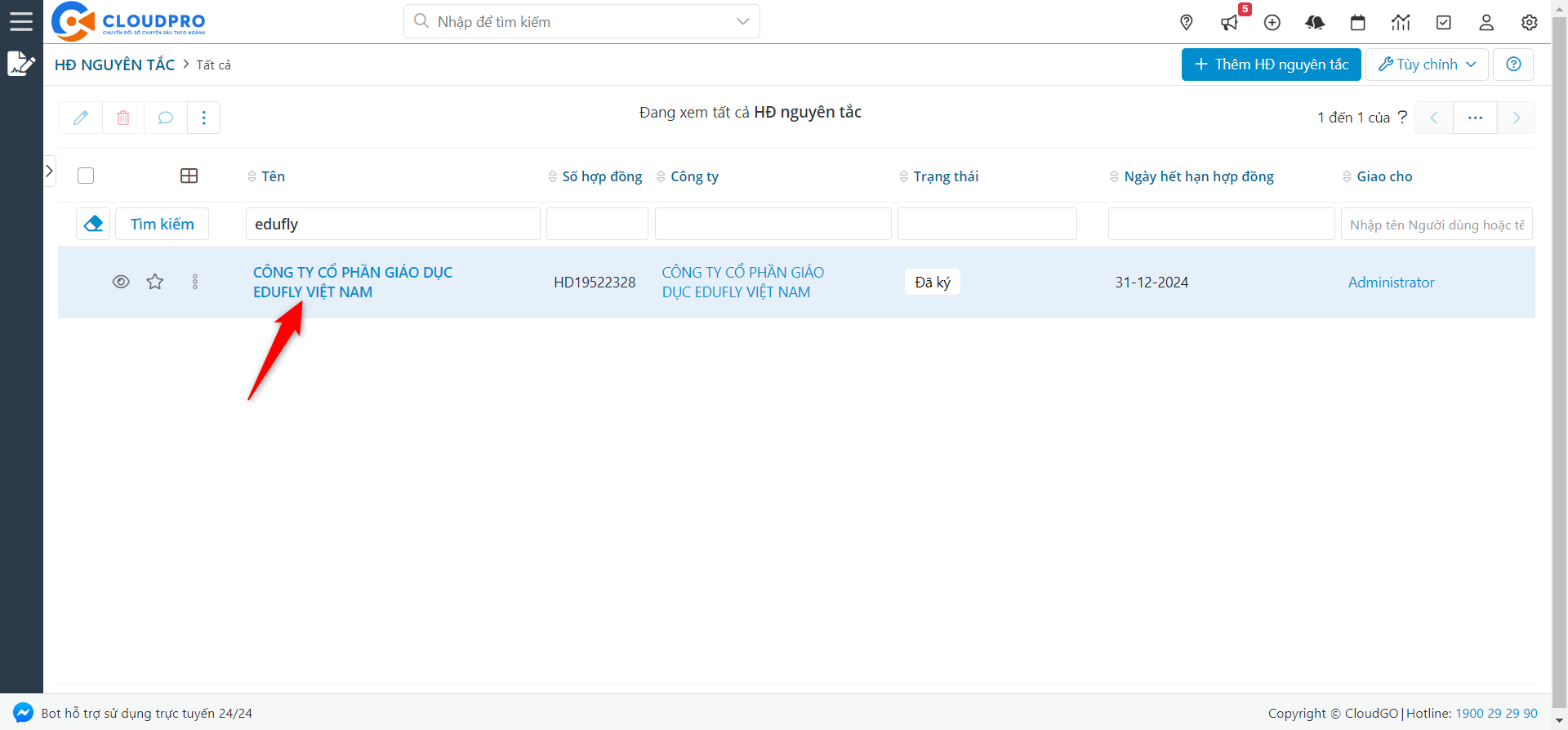Click the Công ty filter field
The image size is (1568, 730).
(773, 224)
